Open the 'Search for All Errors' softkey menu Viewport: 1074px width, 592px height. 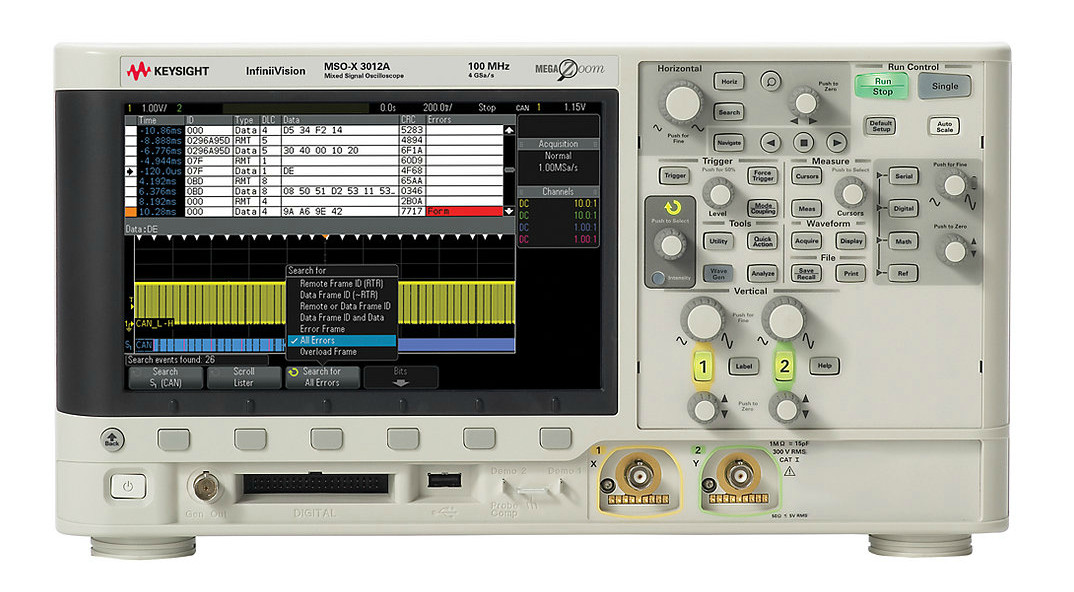pos(323,378)
